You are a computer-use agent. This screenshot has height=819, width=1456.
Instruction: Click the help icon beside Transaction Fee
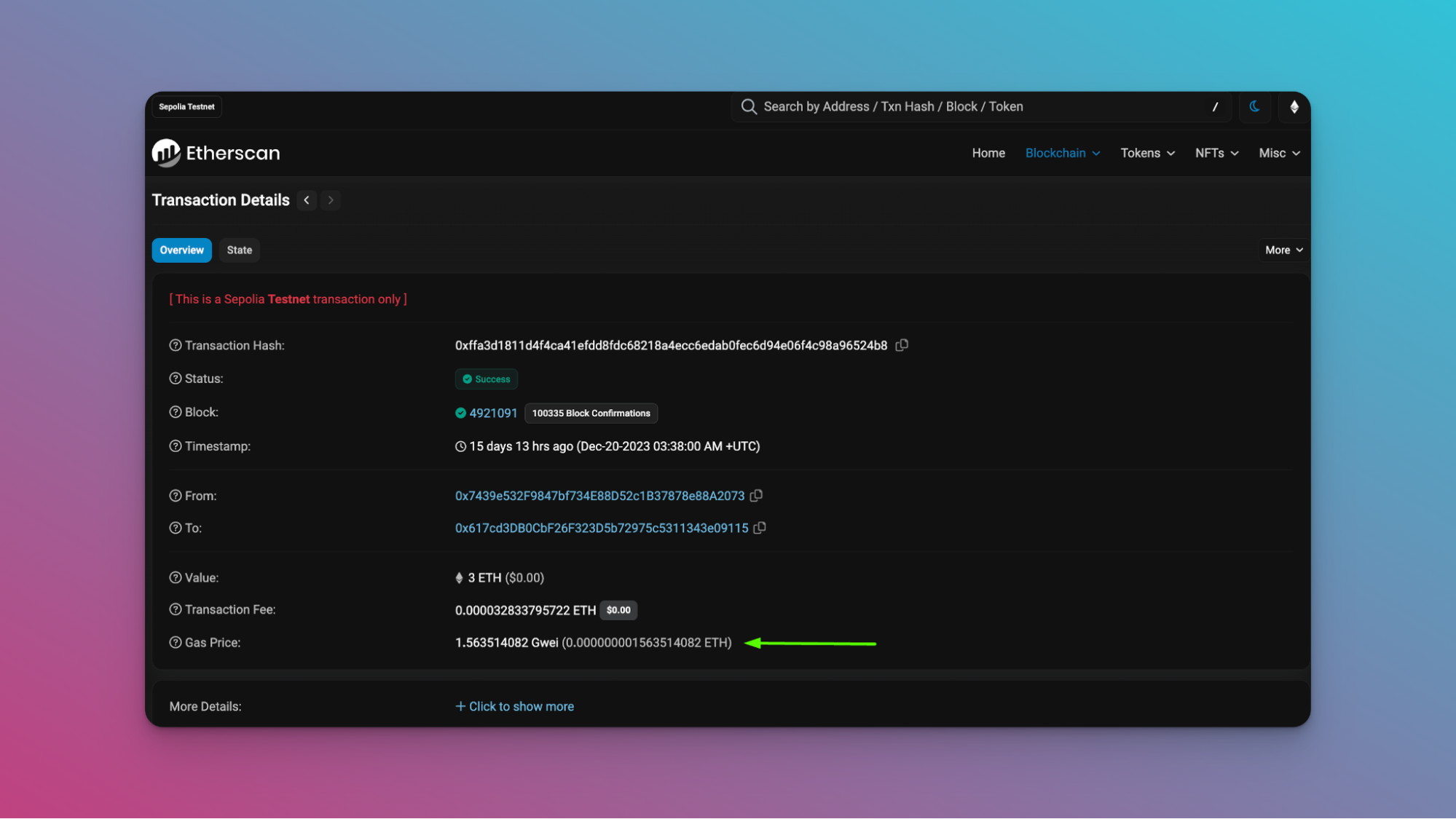pos(176,610)
